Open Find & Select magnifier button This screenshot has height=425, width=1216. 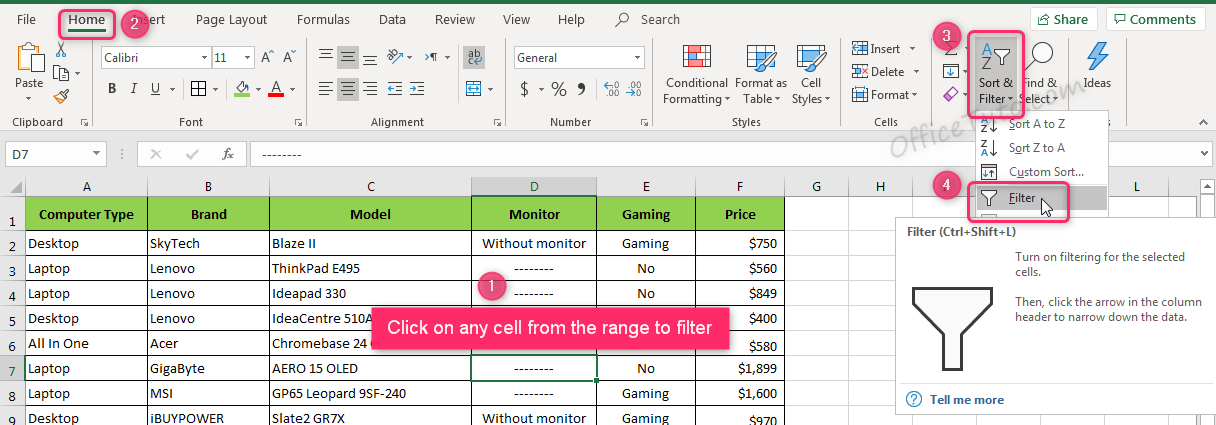click(1038, 73)
